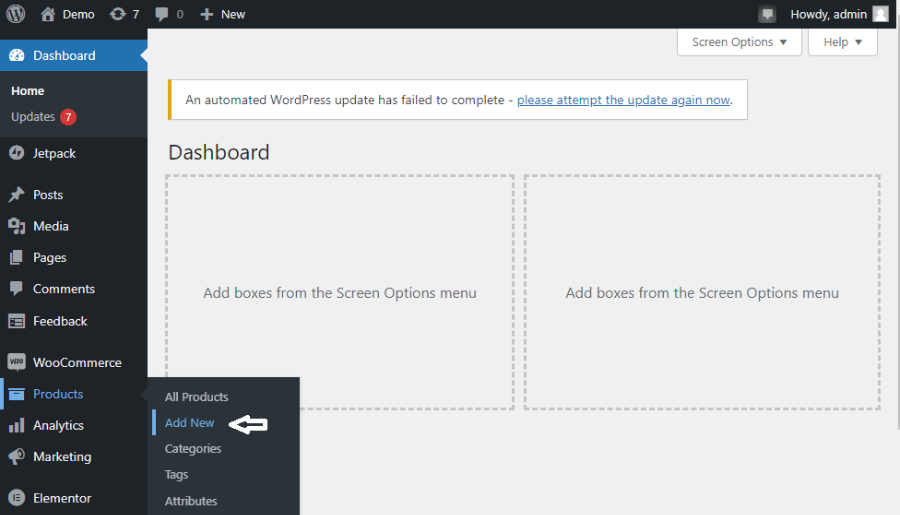Select All Products in Products flyout
This screenshot has width=900, height=515.
(196, 397)
